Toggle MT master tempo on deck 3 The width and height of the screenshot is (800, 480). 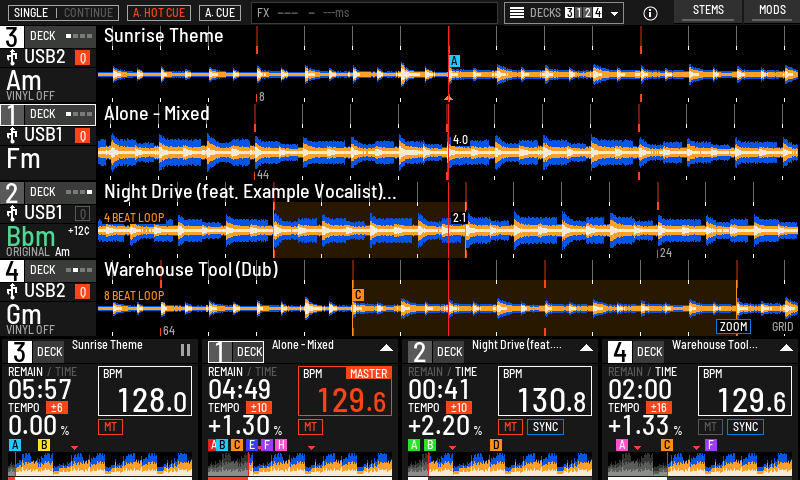[110, 427]
